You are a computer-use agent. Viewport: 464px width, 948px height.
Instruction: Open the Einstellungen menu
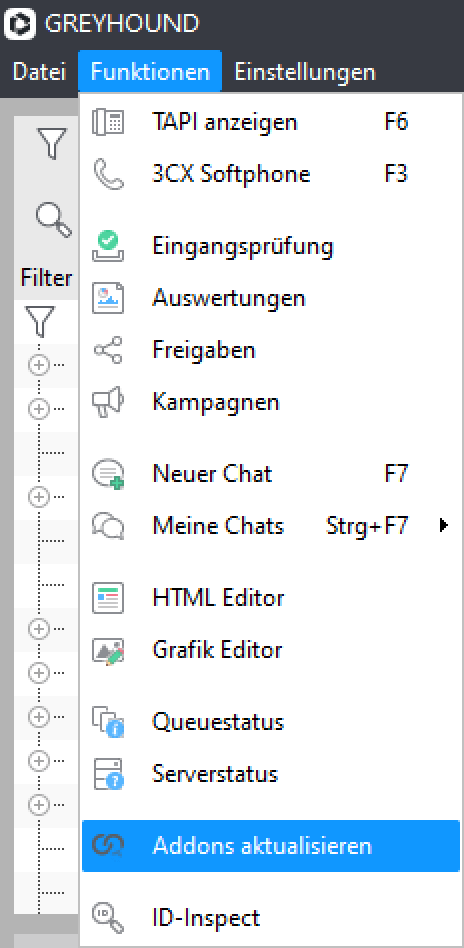(305, 73)
